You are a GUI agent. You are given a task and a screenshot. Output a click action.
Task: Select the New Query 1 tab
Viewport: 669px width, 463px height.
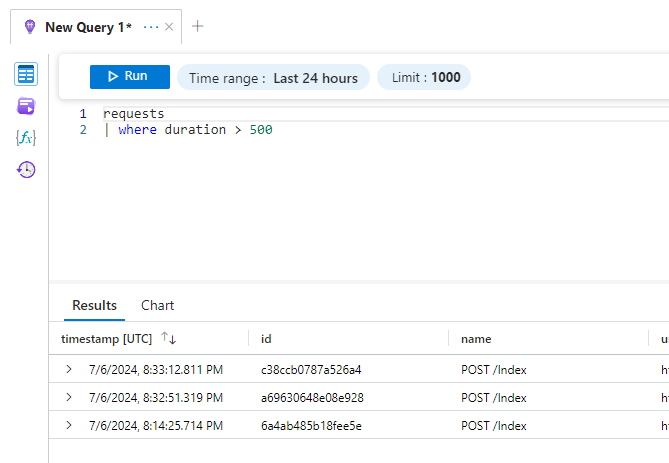[88, 27]
